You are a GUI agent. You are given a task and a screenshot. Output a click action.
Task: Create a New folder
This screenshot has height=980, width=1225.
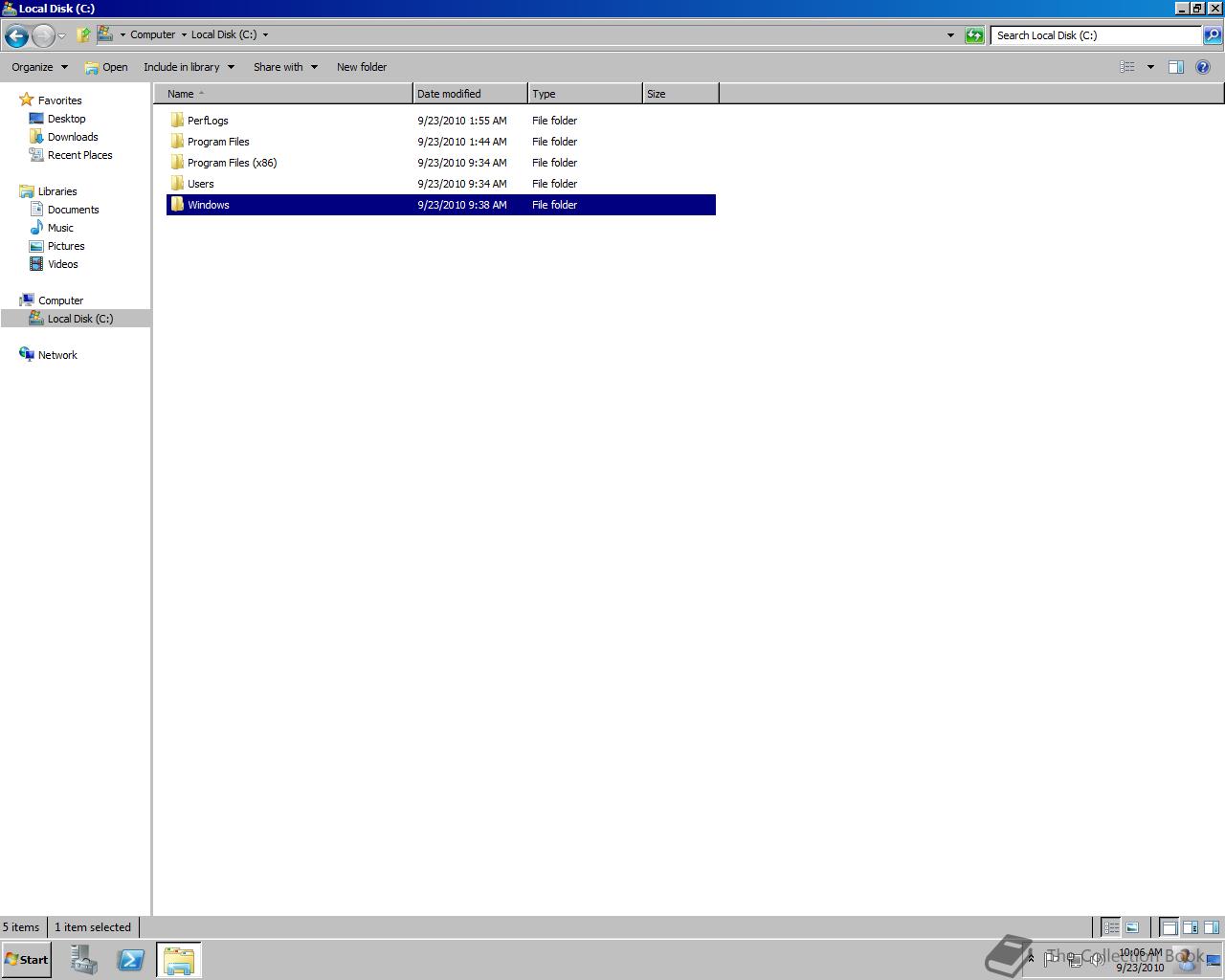(362, 67)
